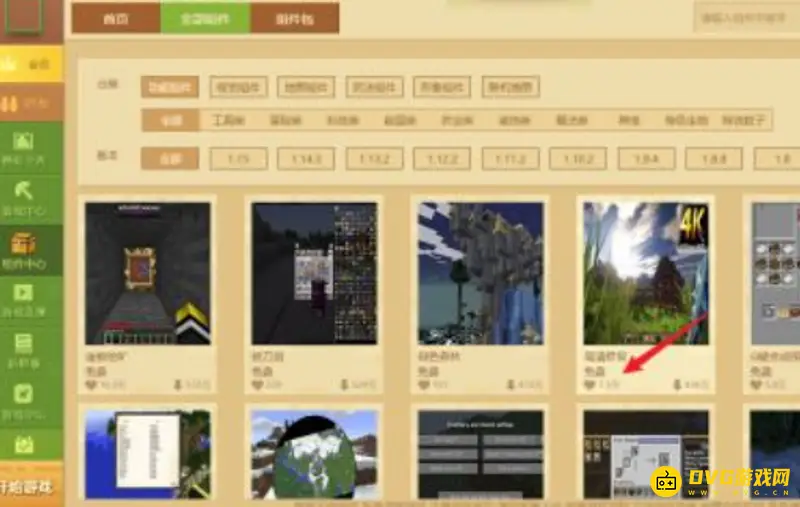Filter by version 1.15
This screenshot has height=507, width=800.
239,158
